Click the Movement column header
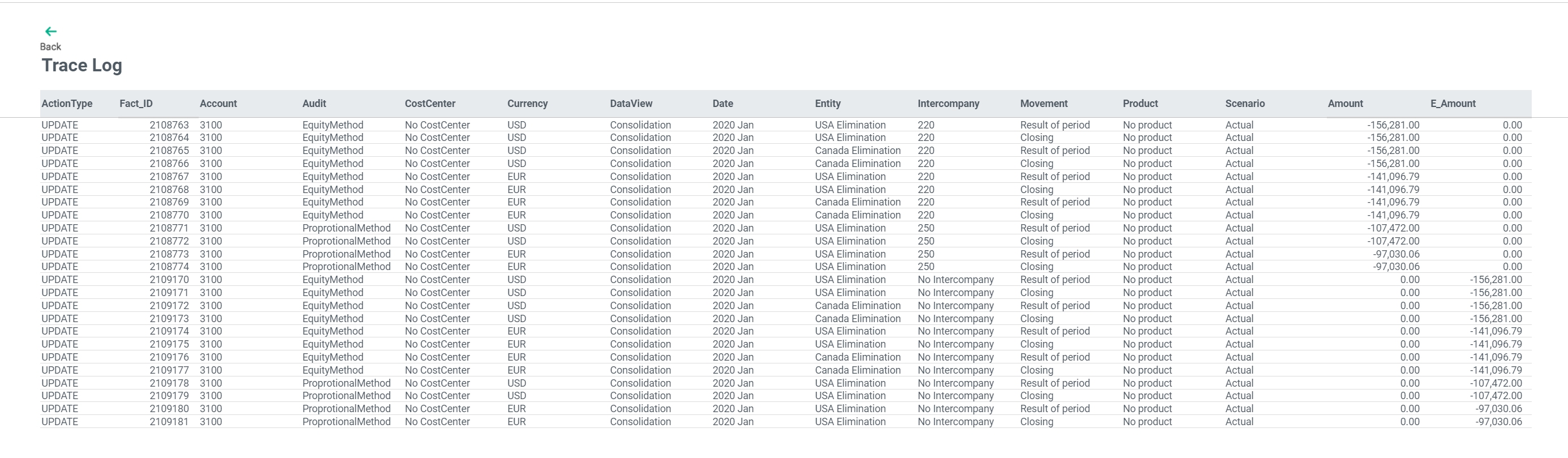Image resolution: width=1568 pixels, height=458 pixels. point(1044,104)
